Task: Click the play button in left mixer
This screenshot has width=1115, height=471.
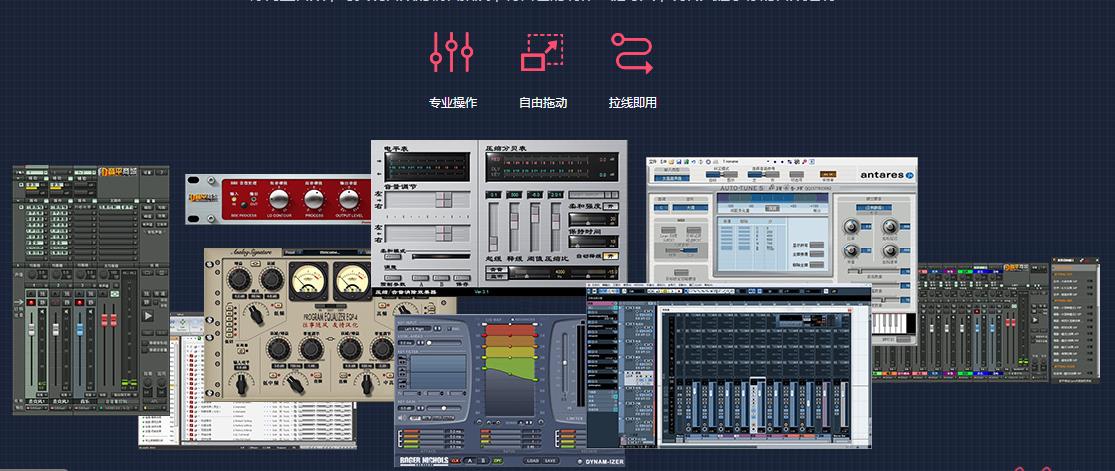Action: tap(148, 315)
